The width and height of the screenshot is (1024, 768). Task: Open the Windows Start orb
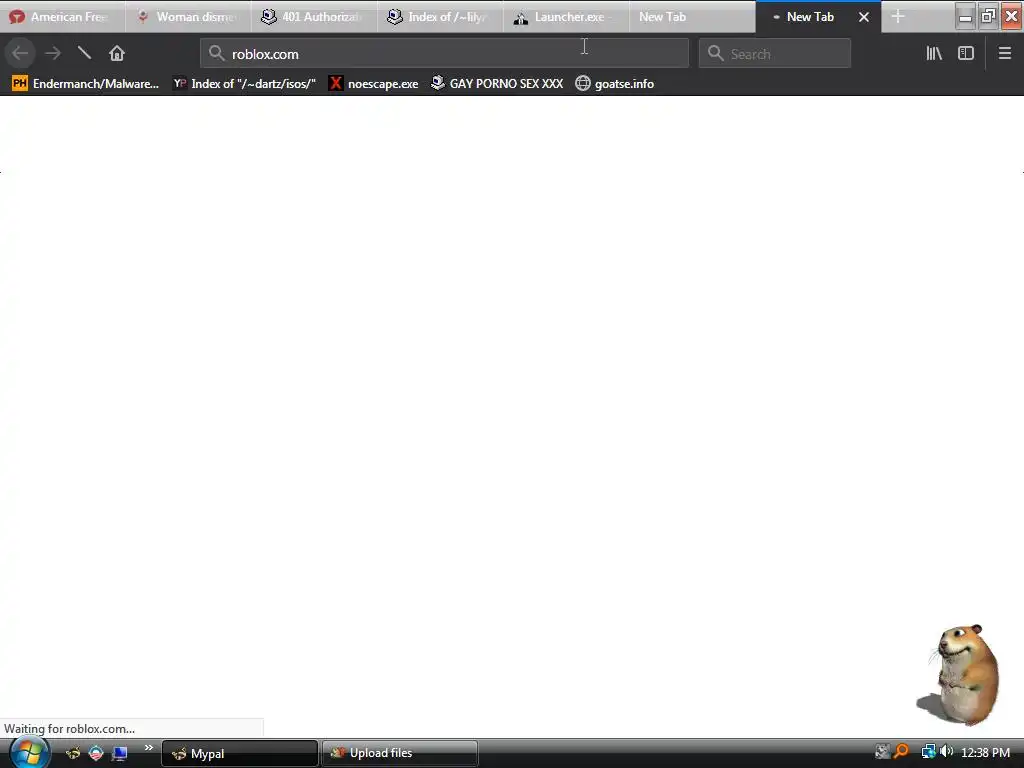tap(29, 752)
